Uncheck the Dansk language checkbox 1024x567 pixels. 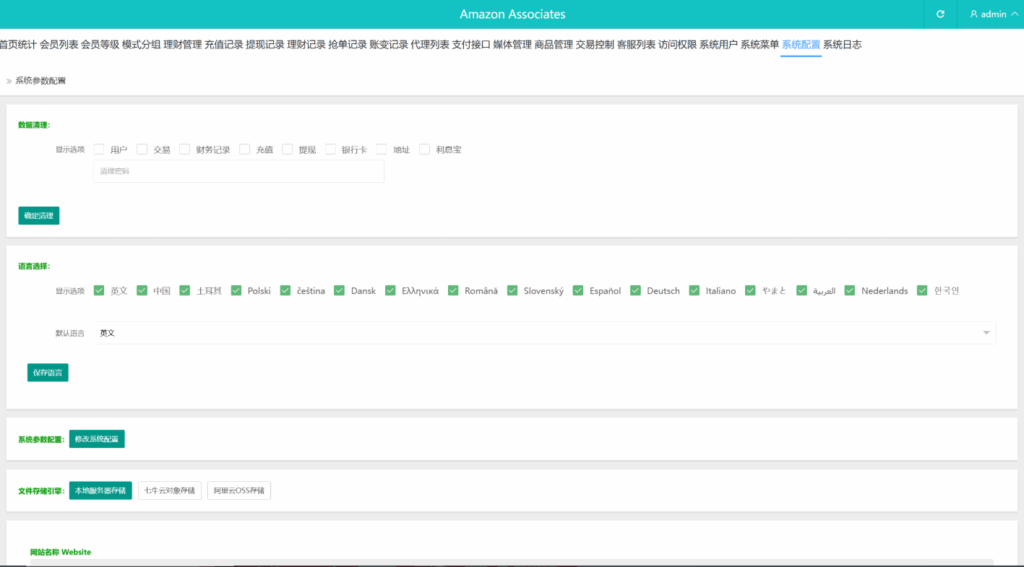(339, 290)
